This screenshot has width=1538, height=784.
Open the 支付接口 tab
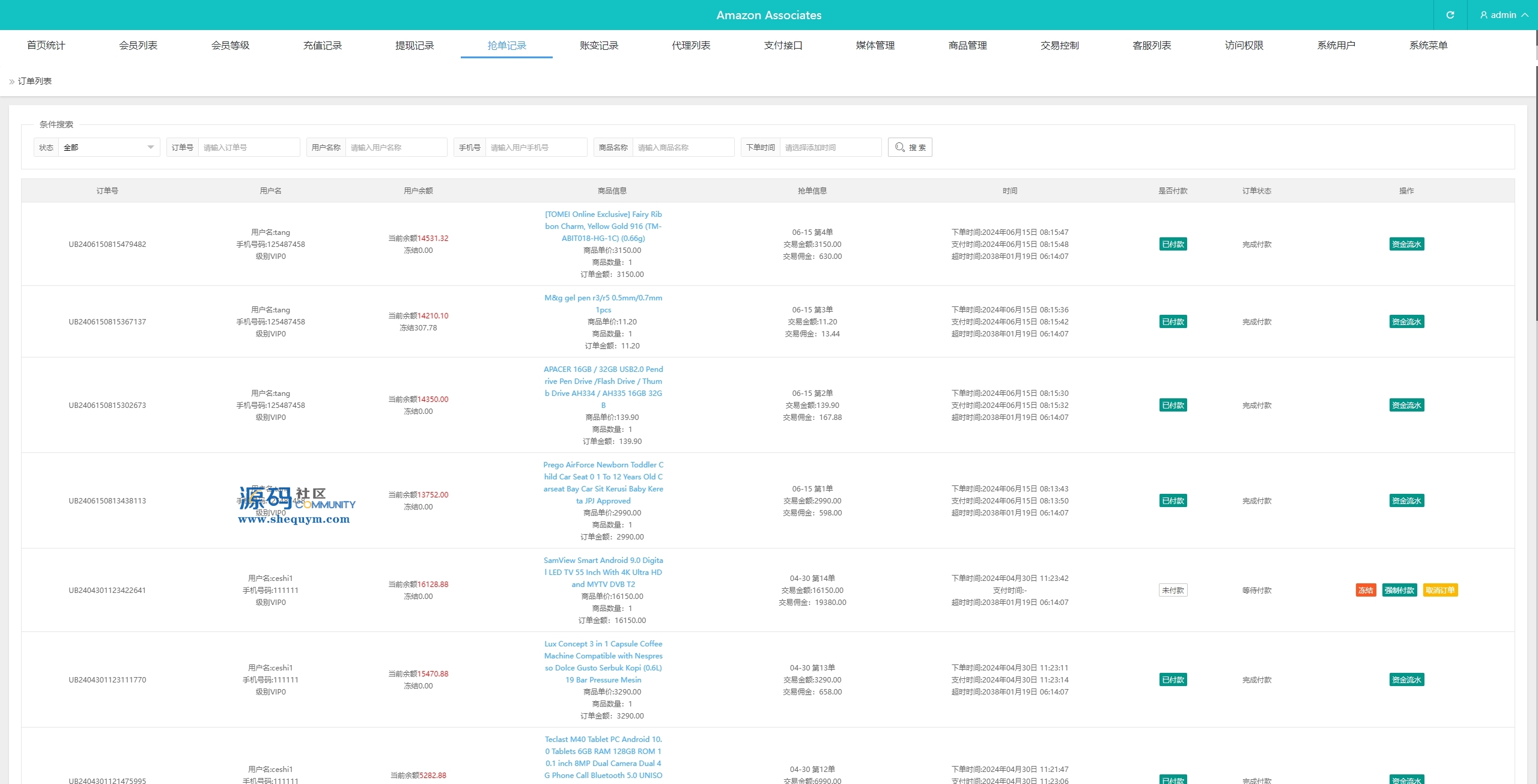(x=783, y=45)
